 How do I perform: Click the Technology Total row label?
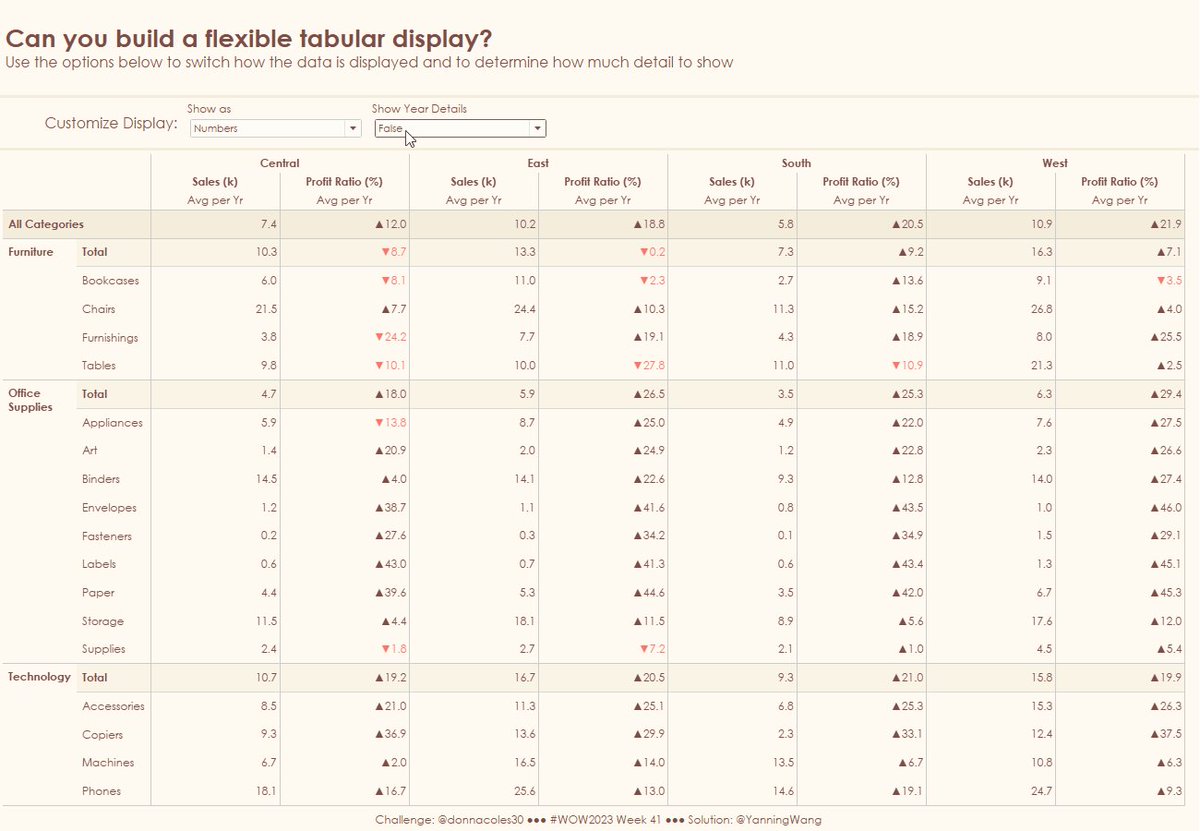point(95,677)
